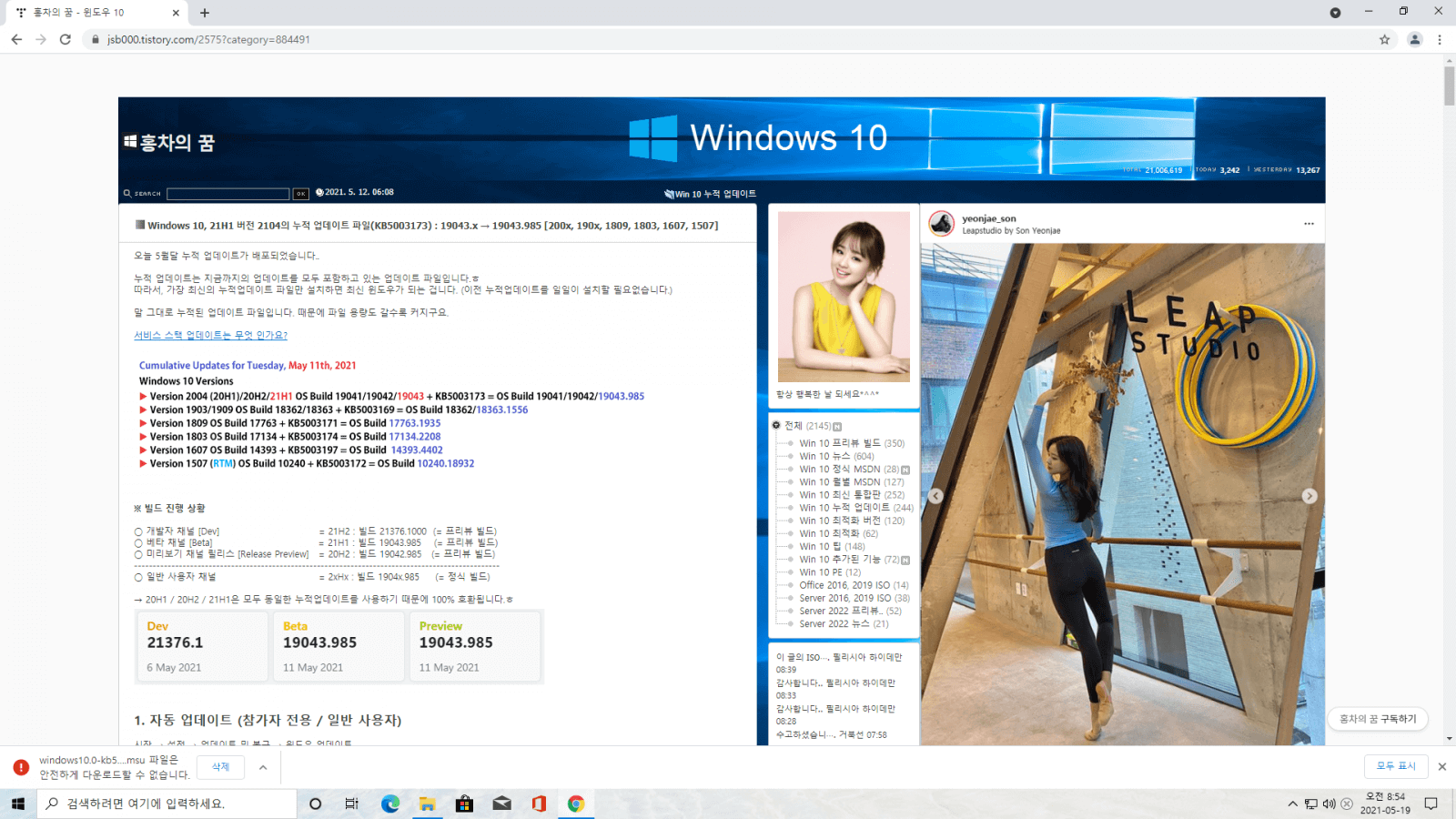
Task: Click the Preview 19043.985 build card
Action: (475, 646)
